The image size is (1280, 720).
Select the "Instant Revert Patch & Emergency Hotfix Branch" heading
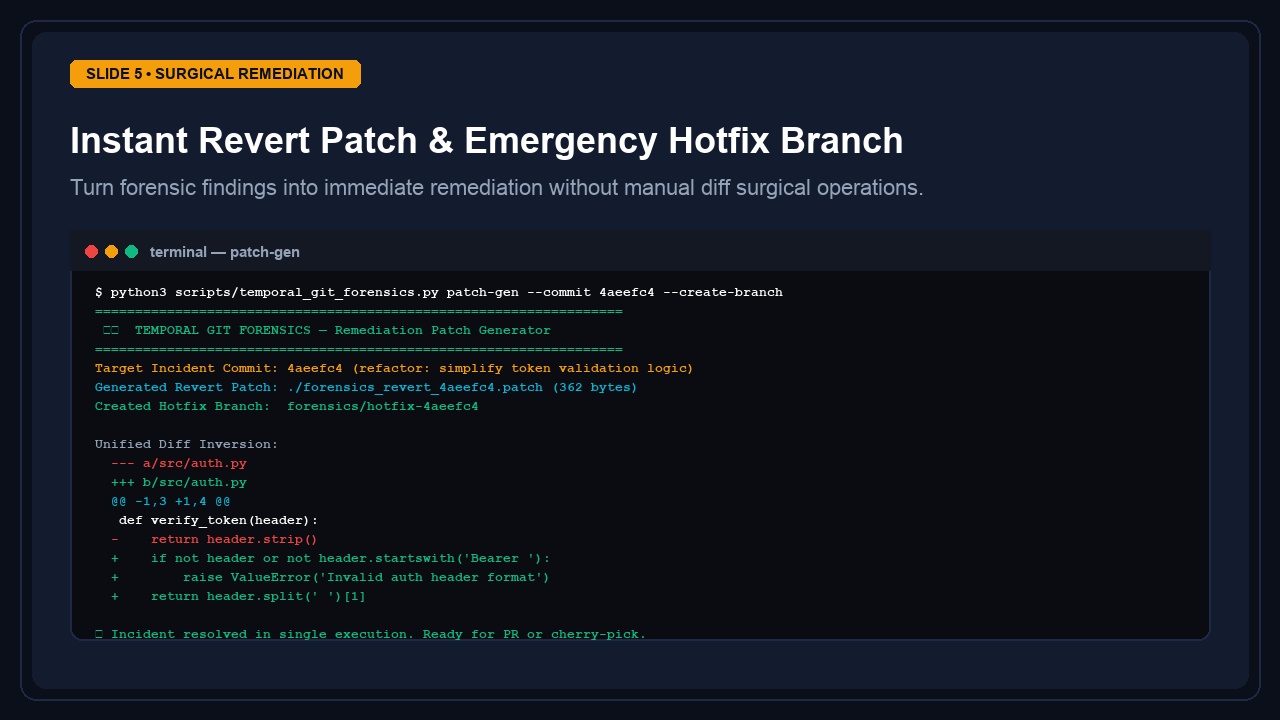(487, 141)
